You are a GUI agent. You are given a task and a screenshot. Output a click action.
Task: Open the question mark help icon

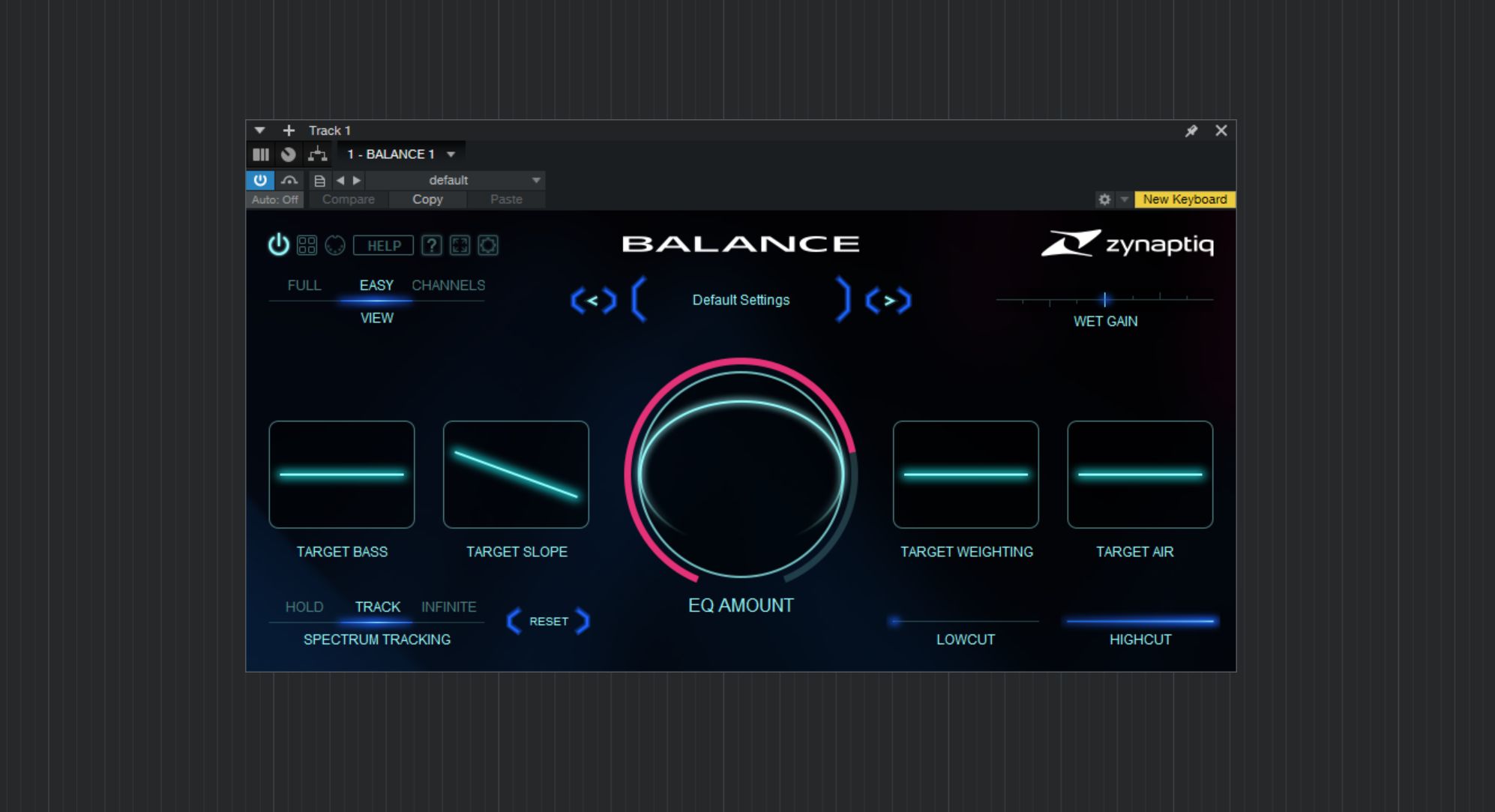point(433,245)
